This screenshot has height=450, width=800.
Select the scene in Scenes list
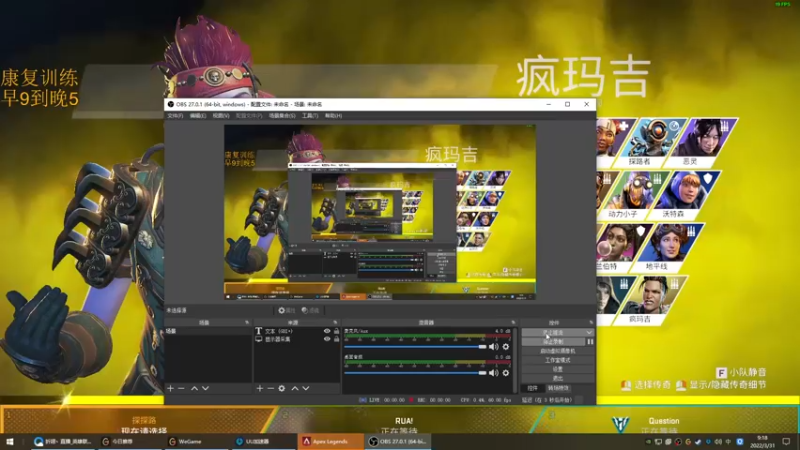click(208, 331)
